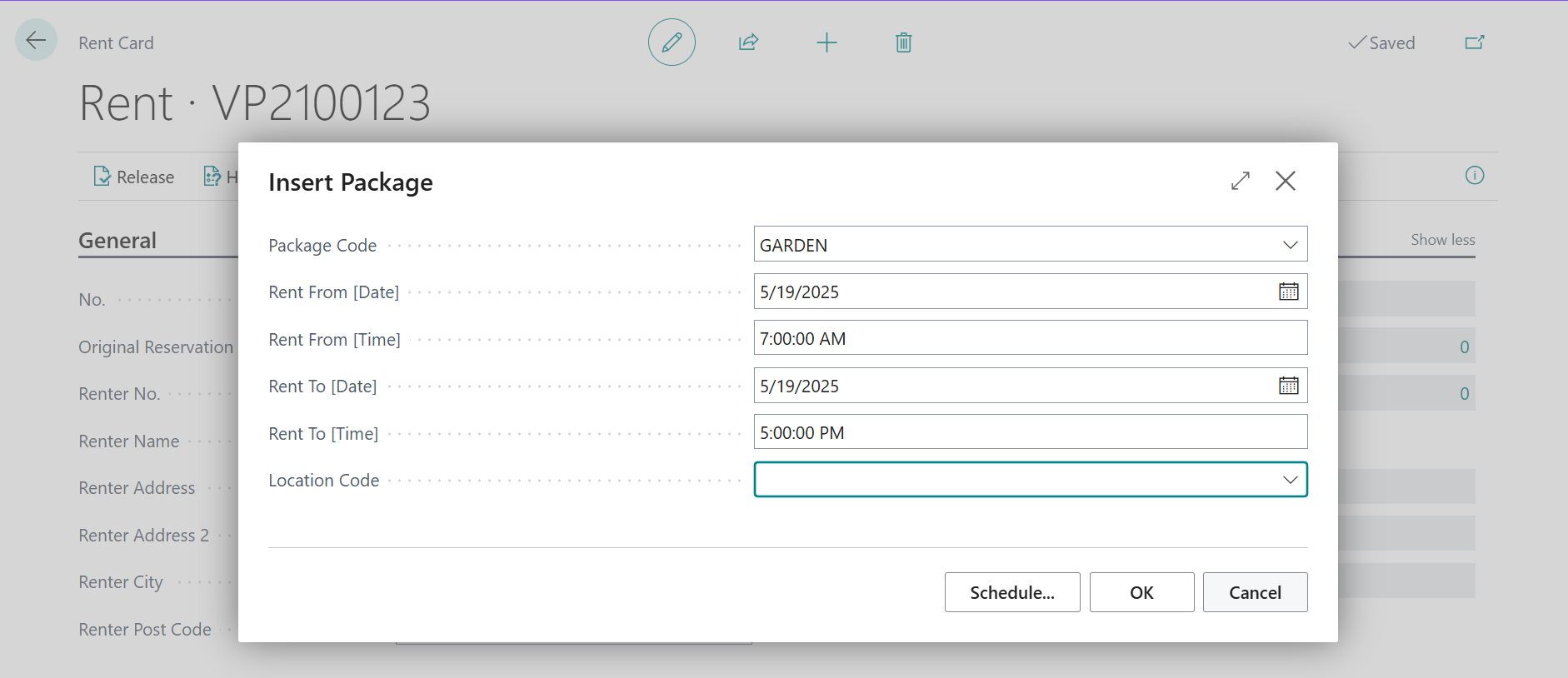Confirm with the OK button

[1141, 592]
